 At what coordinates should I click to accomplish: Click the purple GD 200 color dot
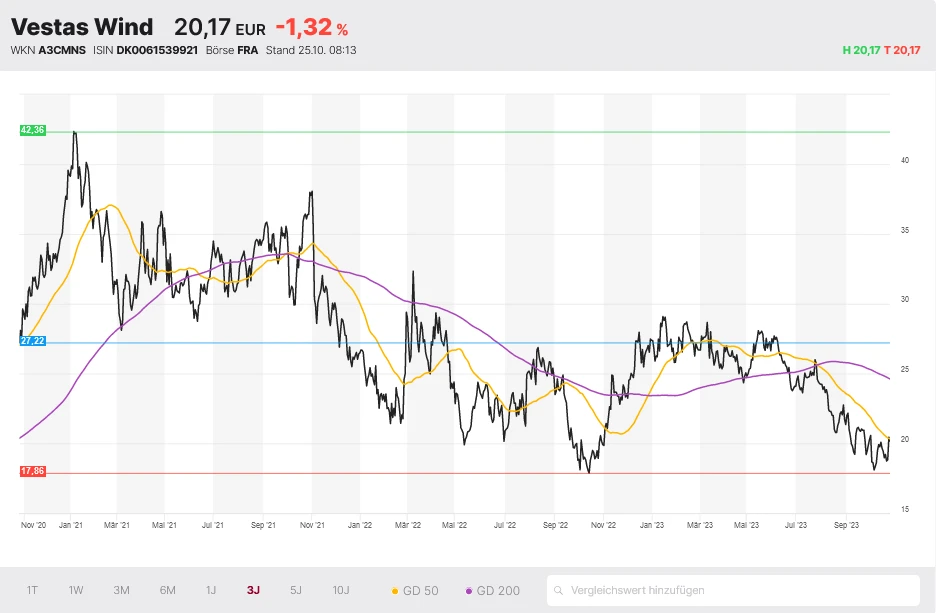(x=469, y=591)
